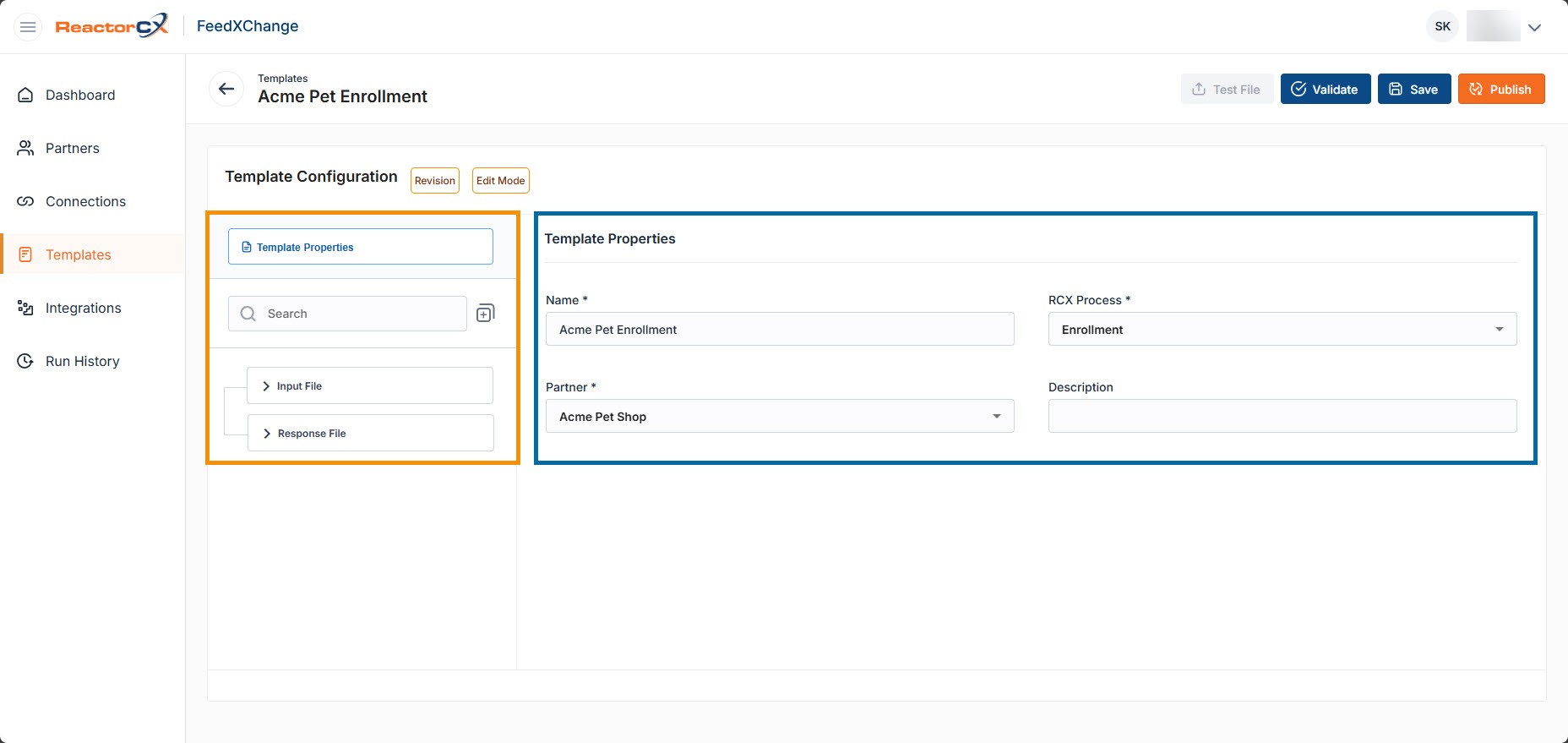
Task: Click the back arrow button
Action: click(x=226, y=89)
